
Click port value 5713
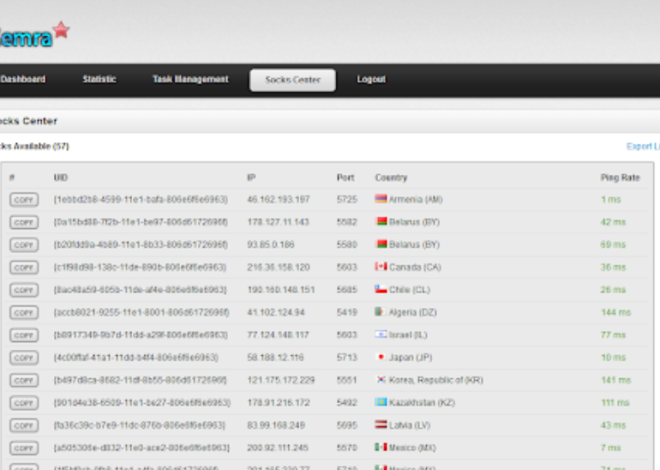[347, 358]
